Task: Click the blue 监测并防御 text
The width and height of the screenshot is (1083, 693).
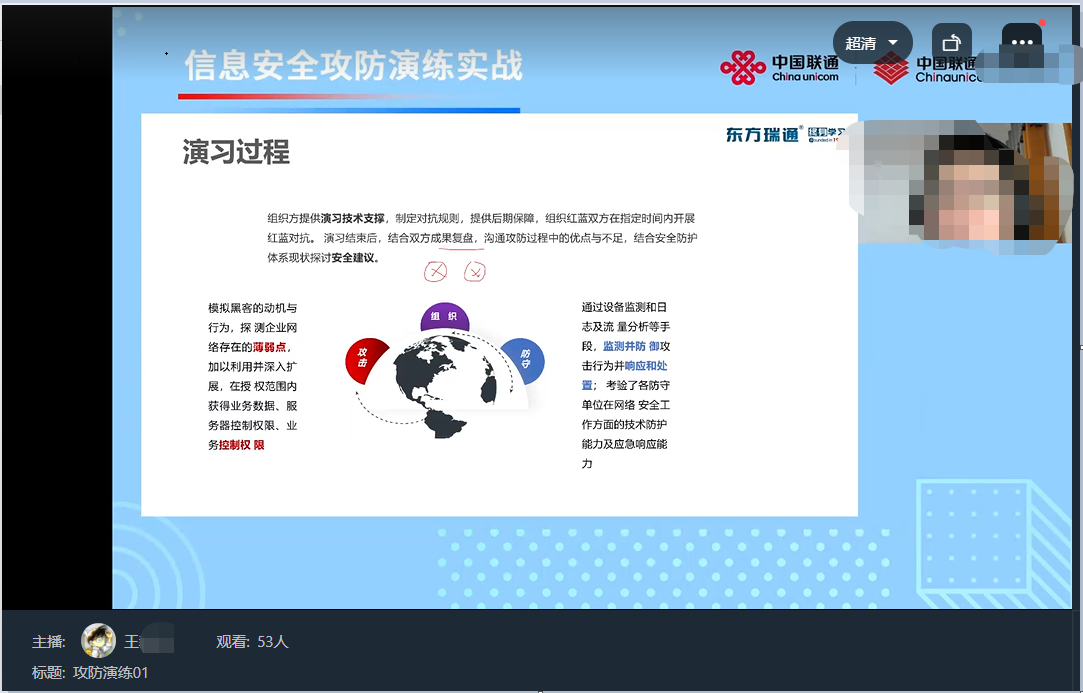Action: [631, 346]
